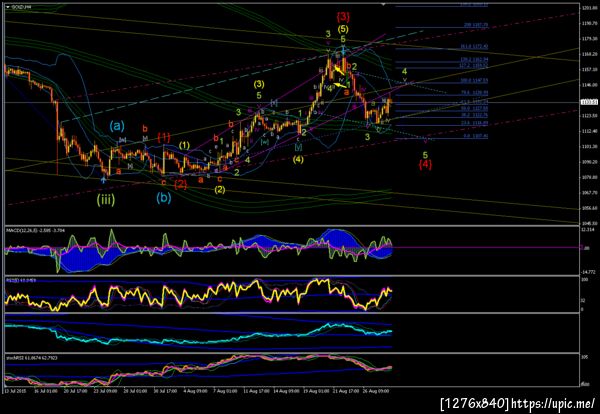Image resolution: width=600 pixels, height=414 pixels.
Task: Select the yellow (3) wave label
Action: coord(259,84)
